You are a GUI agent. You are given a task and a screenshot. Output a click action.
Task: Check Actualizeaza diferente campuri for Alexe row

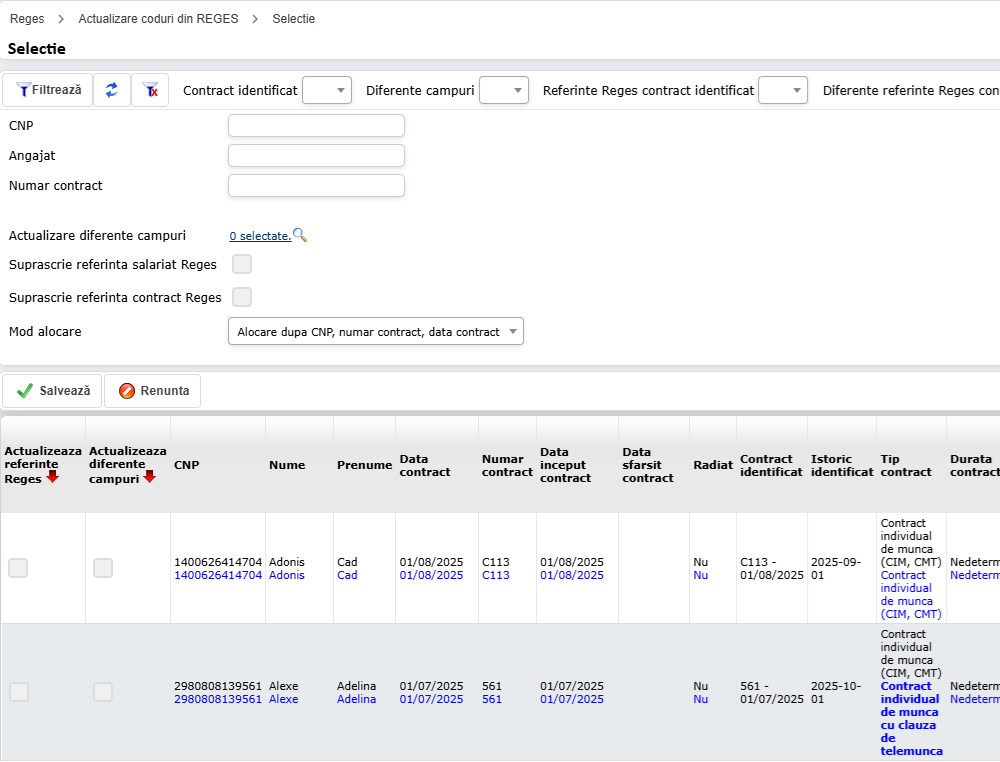[x=103, y=692]
